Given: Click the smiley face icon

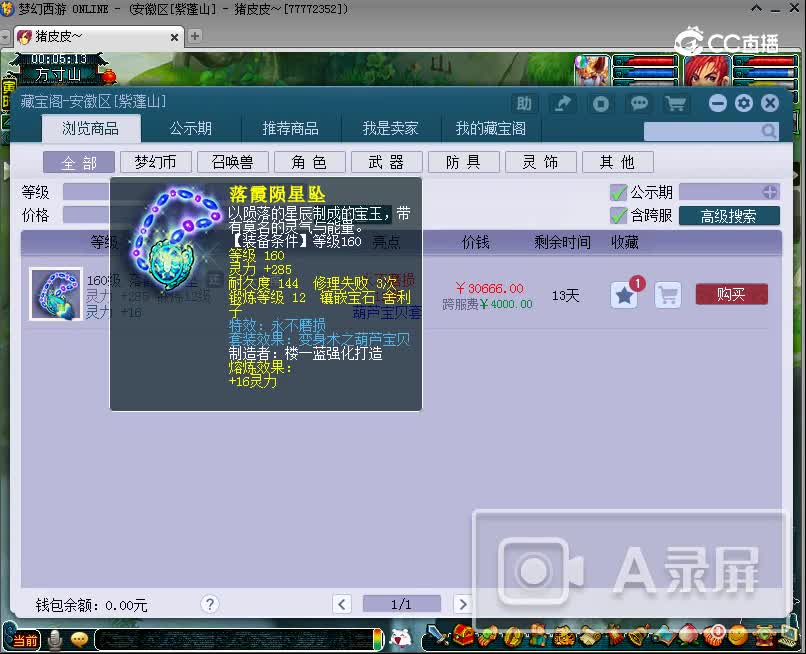Looking at the screenshot, I should coord(739,636).
